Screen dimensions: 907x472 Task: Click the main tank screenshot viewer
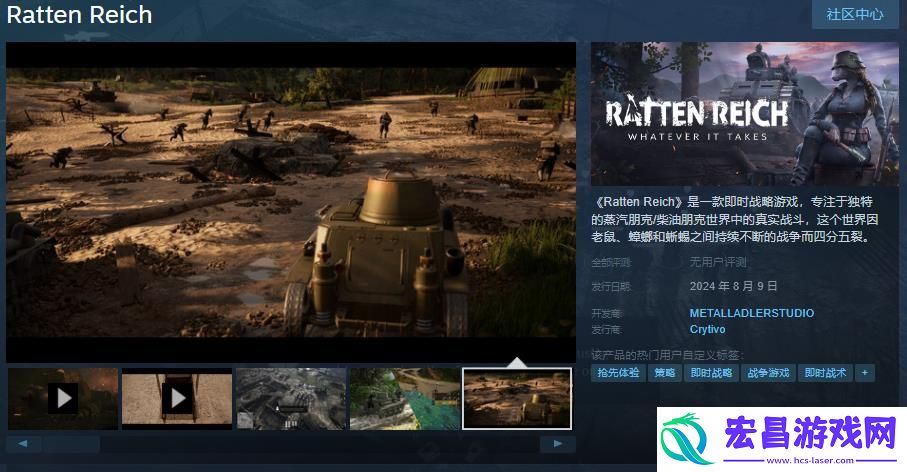tap(291, 202)
